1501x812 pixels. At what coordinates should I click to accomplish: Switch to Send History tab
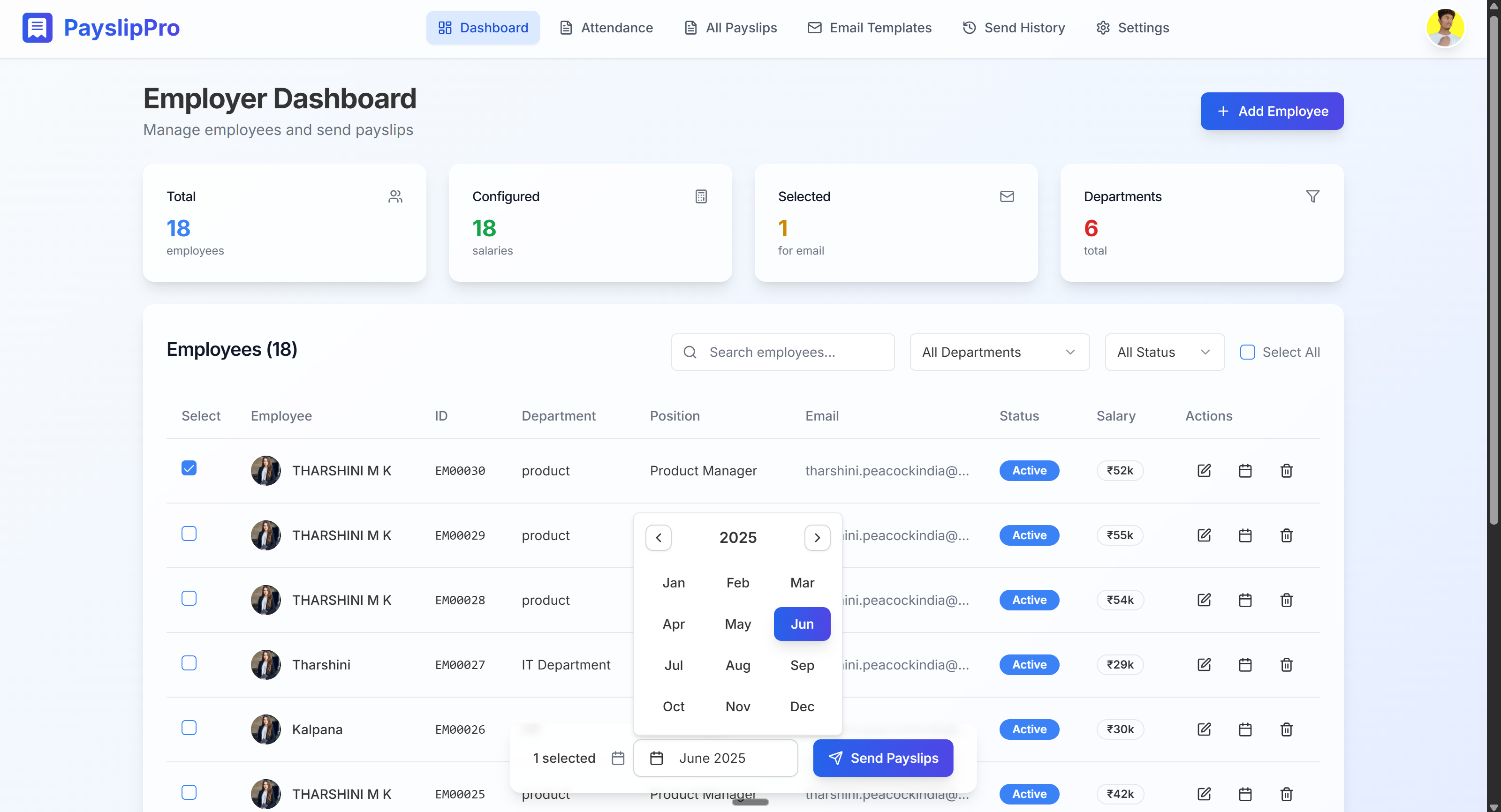click(x=1014, y=27)
